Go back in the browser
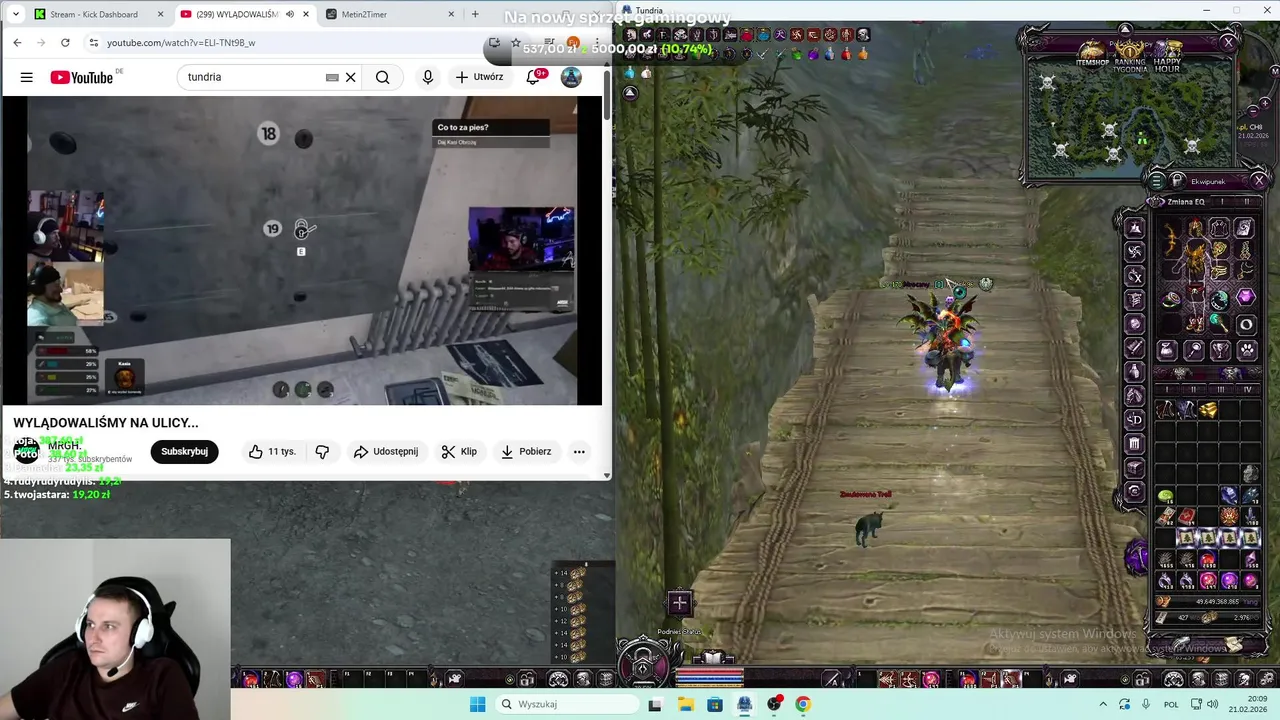This screenshot has width=1280, height=720. coord(17,43)
